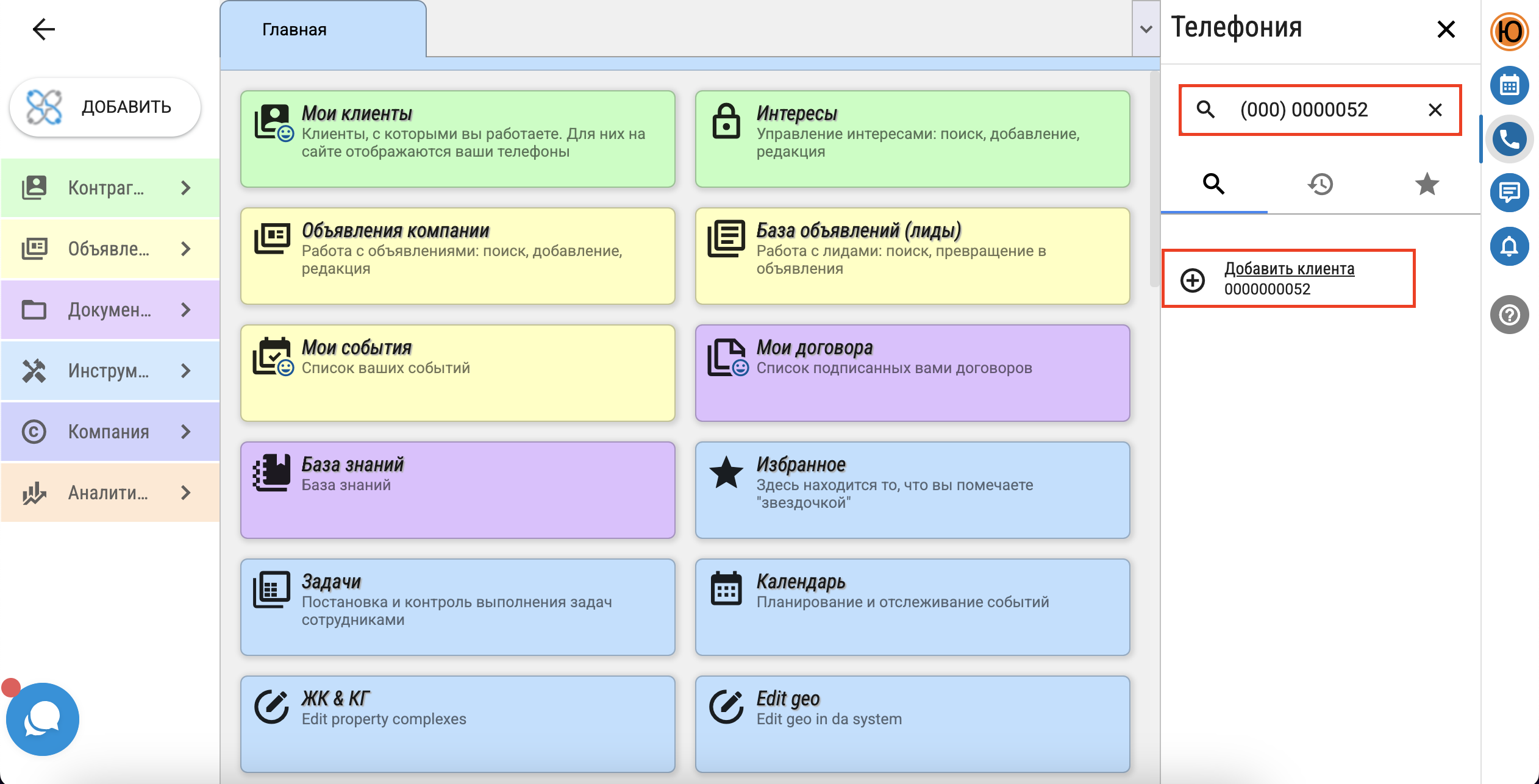Expand the Контрагенты chevron arrow
Image resolution: width=1539 pixels, height=784 pixels.
[186, 188]
